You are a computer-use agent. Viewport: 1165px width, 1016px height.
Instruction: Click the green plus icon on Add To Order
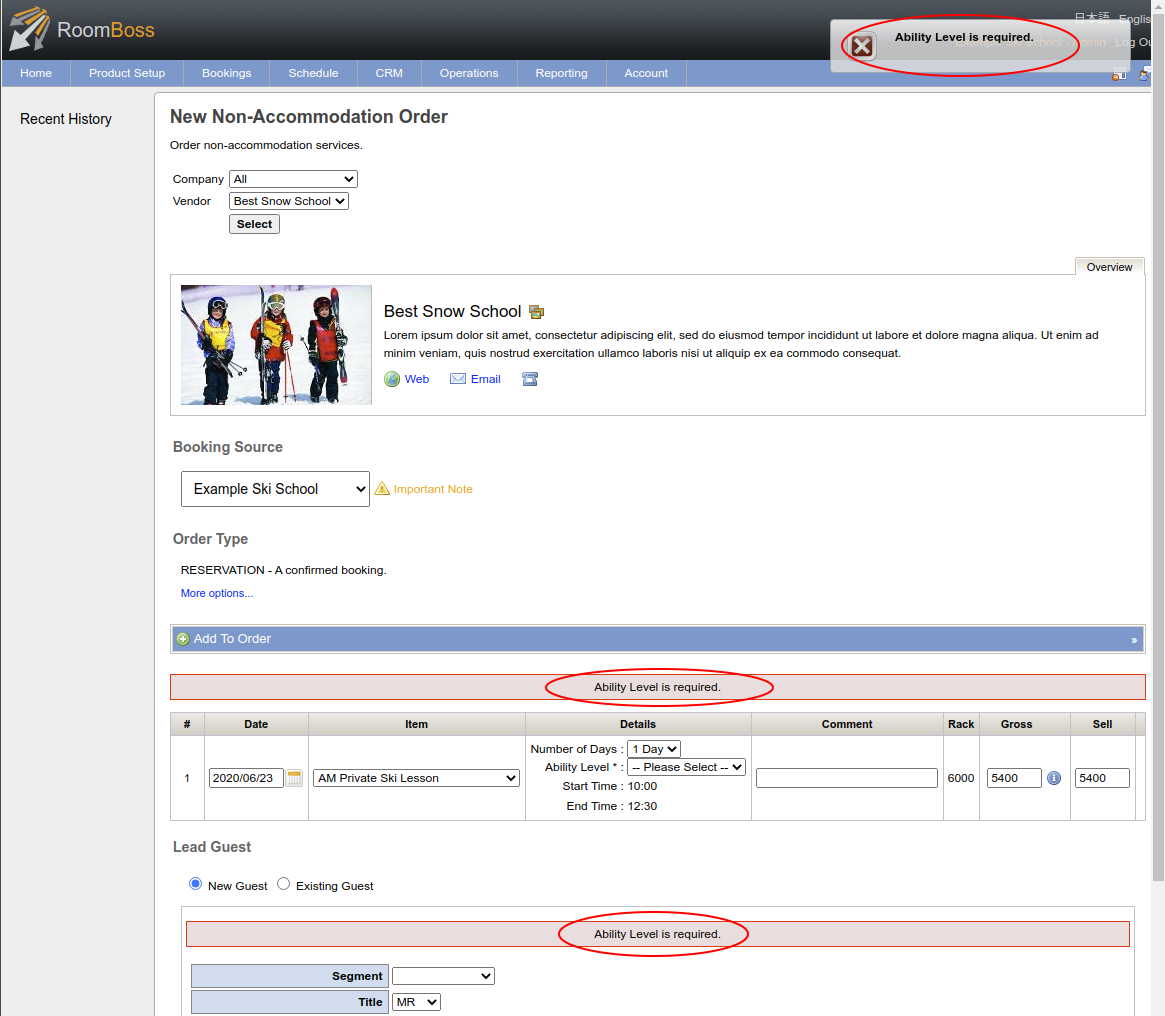pyautogui.click(x=183, y=638)
